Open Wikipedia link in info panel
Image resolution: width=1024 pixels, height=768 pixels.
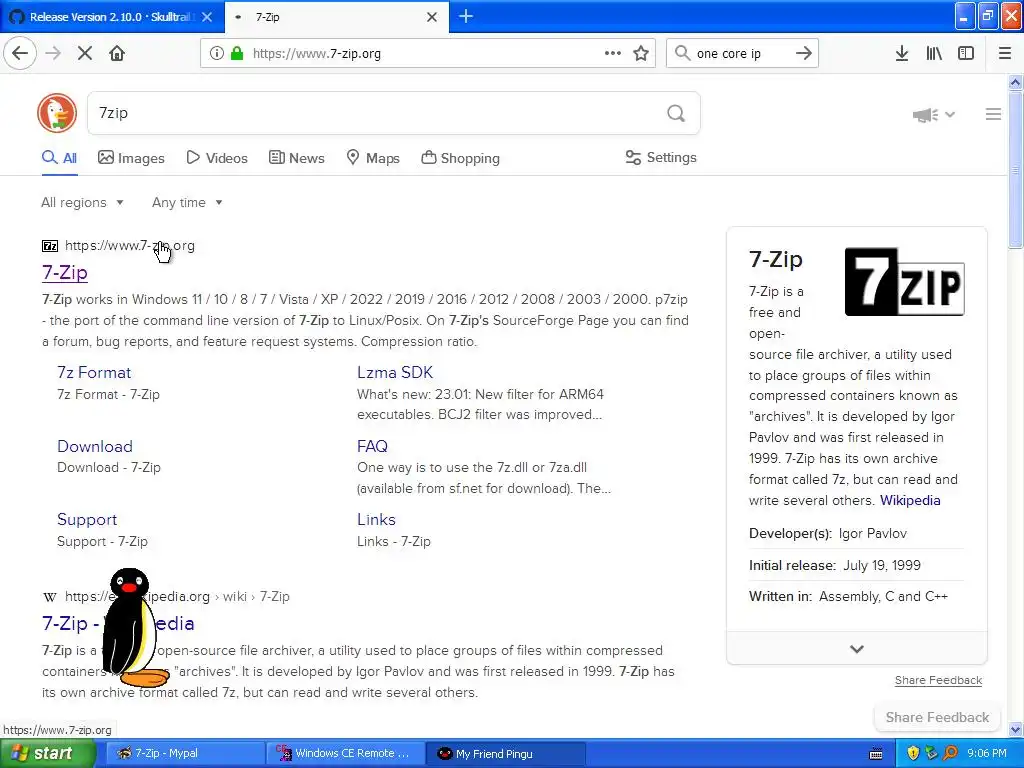[910, 500]
